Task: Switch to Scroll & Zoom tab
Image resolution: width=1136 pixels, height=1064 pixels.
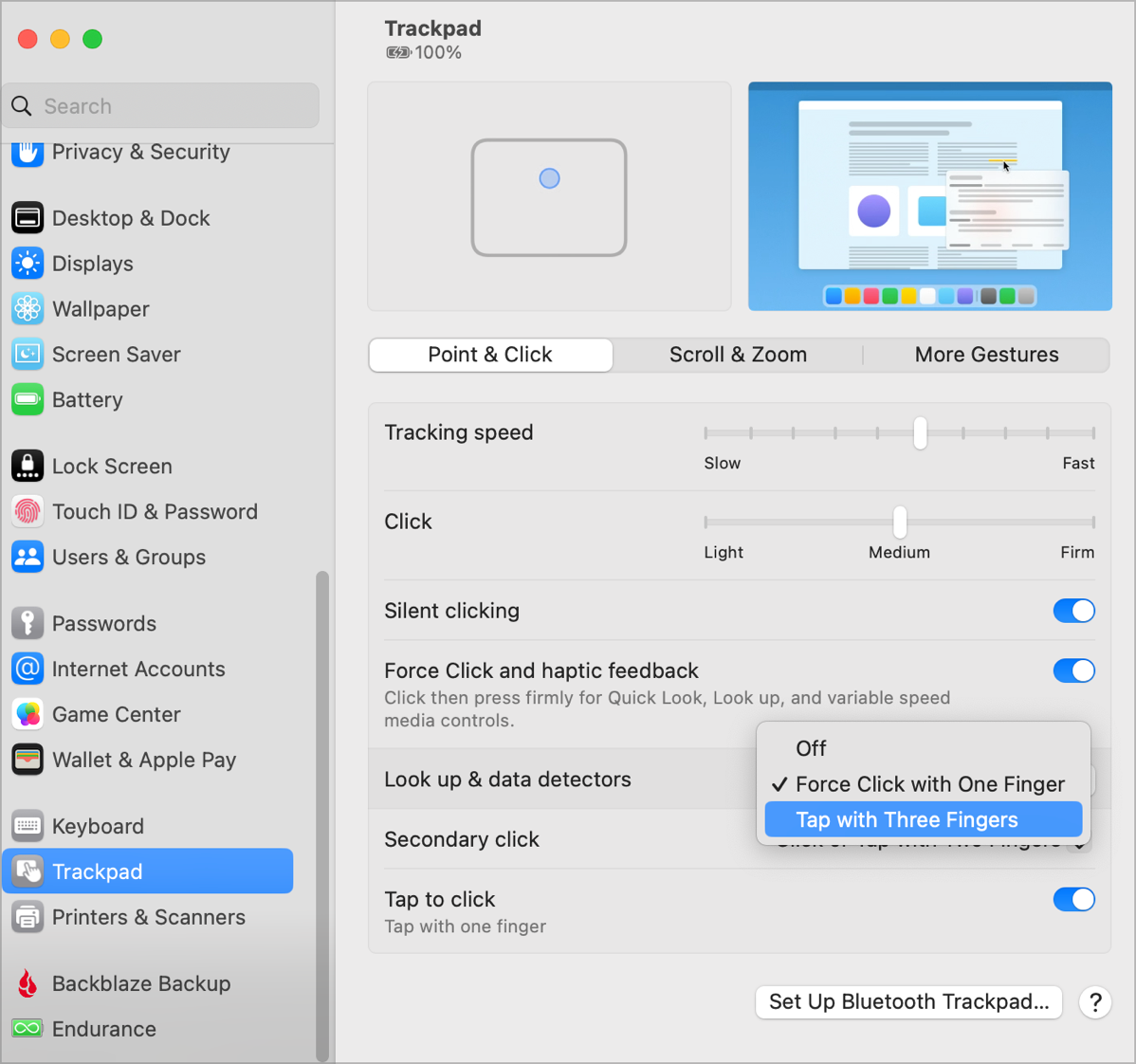Action: click(x=738, y=355)
